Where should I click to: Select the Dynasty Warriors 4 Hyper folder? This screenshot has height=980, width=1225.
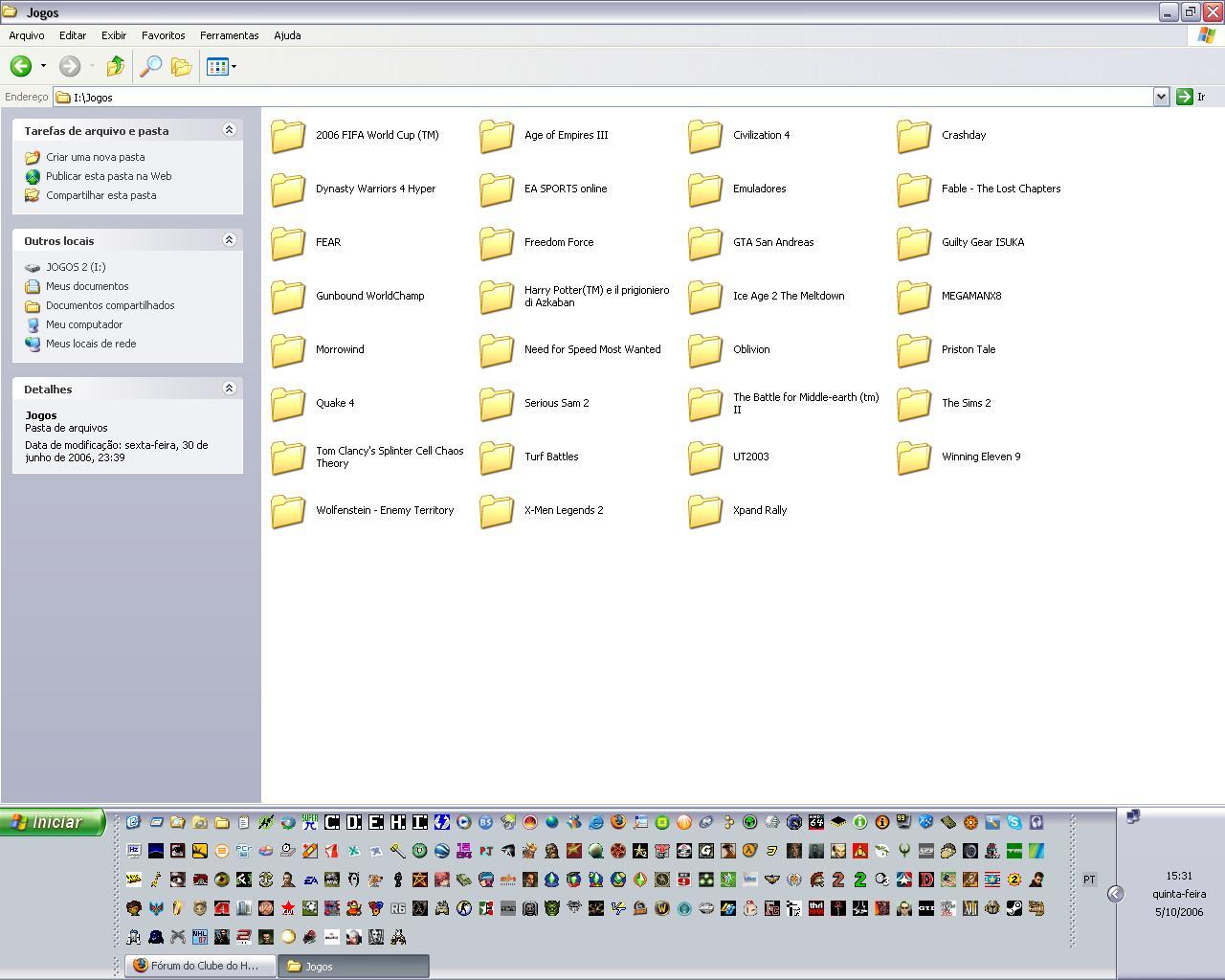coord(354,189)
